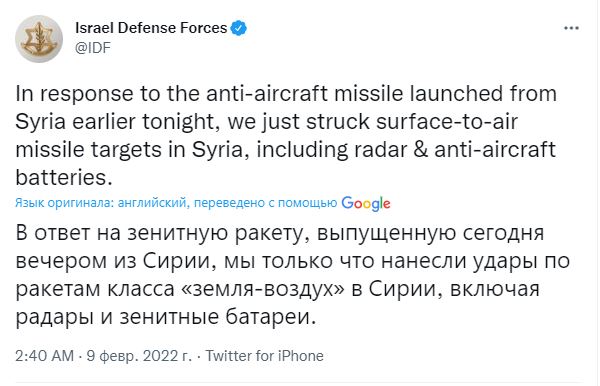
Task: Click the @IDF handle
Action: click(93, 48)
